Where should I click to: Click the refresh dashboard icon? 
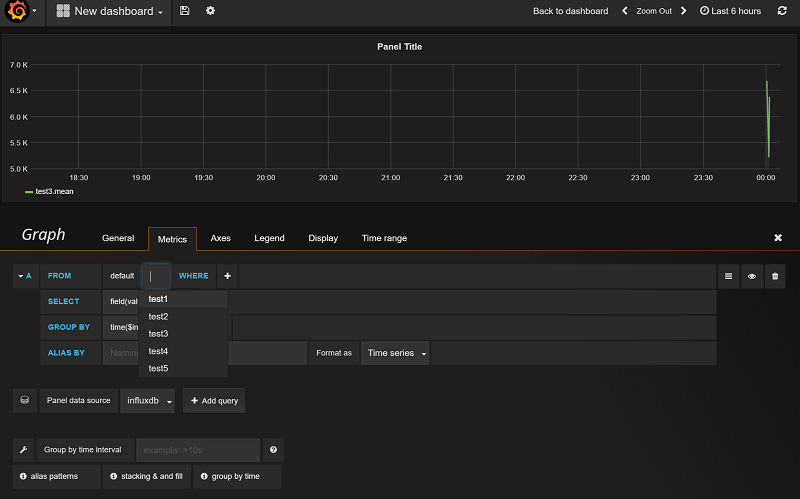(x=782, y=11)
